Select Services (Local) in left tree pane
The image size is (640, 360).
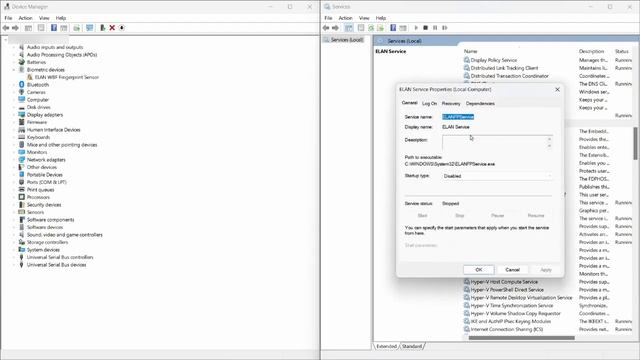(x=347, y=40)
